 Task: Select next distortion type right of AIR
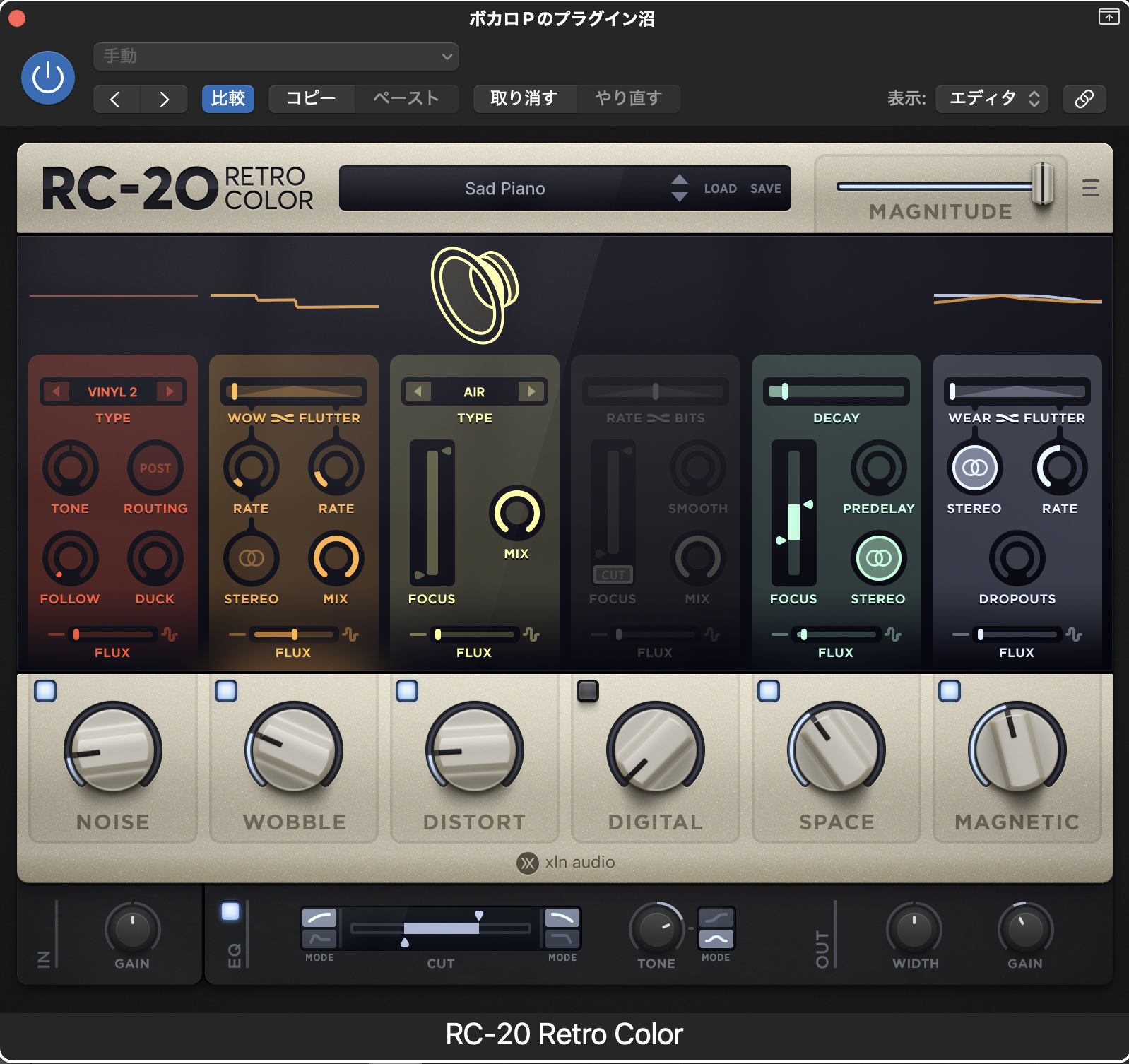tap(531, 391)
